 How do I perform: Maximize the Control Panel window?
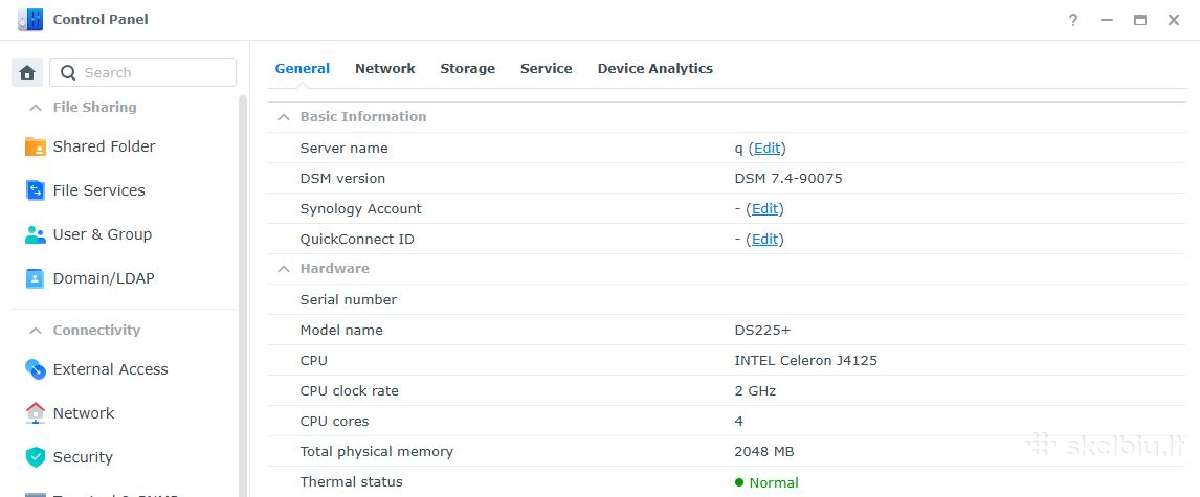tap(1140, 20)
